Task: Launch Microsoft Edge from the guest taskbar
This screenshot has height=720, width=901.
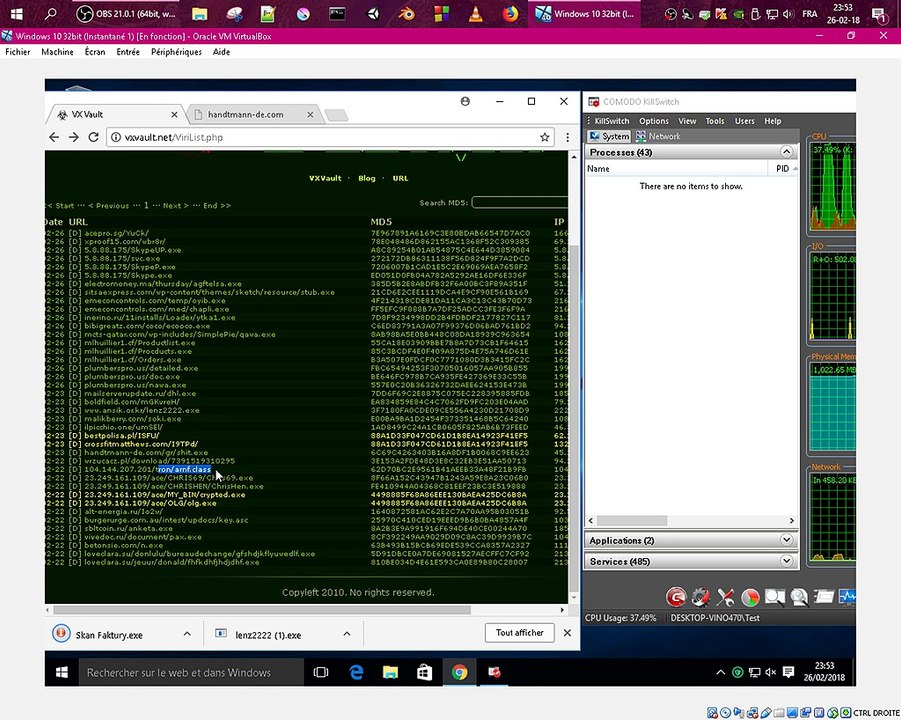Action: coord(356,672)
